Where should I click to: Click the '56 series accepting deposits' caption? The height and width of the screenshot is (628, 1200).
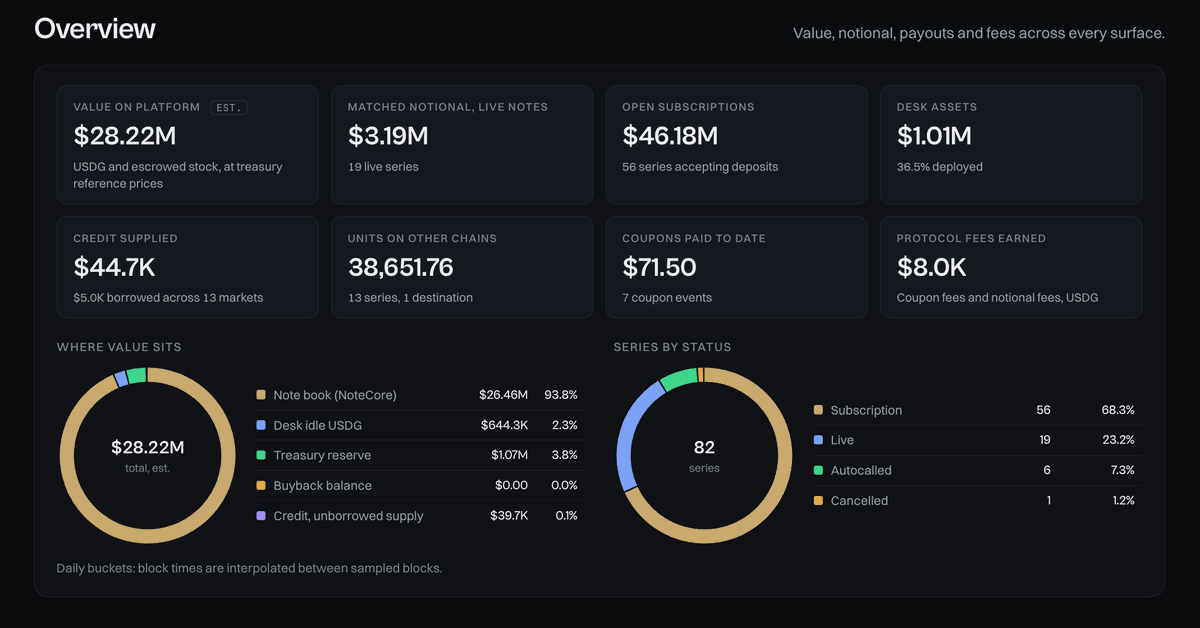click(x=700, y=167)
